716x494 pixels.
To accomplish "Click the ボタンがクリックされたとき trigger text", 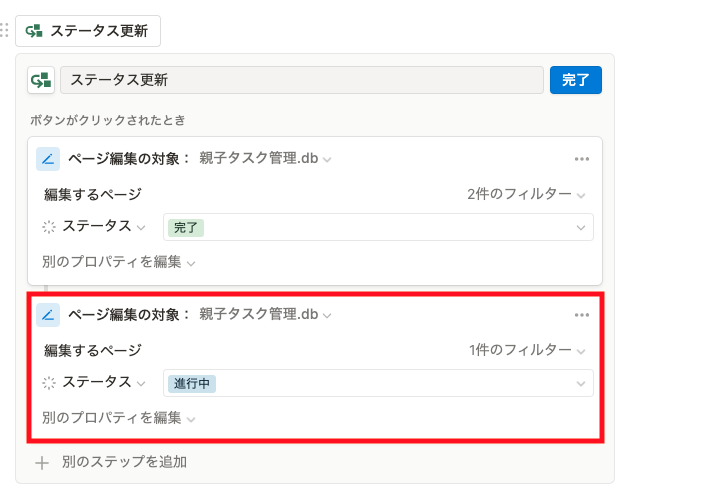I will pyautogui.click(x=108, y=120).
